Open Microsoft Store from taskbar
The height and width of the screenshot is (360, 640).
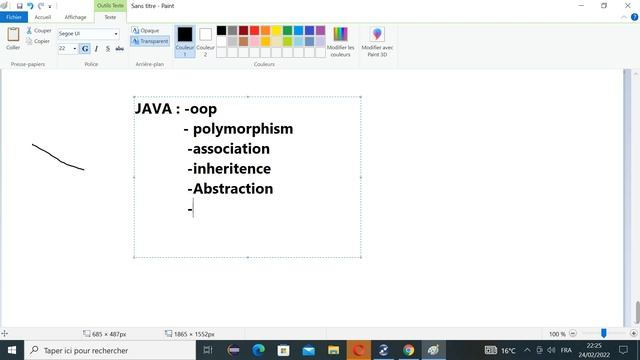(x=283, y=350)
